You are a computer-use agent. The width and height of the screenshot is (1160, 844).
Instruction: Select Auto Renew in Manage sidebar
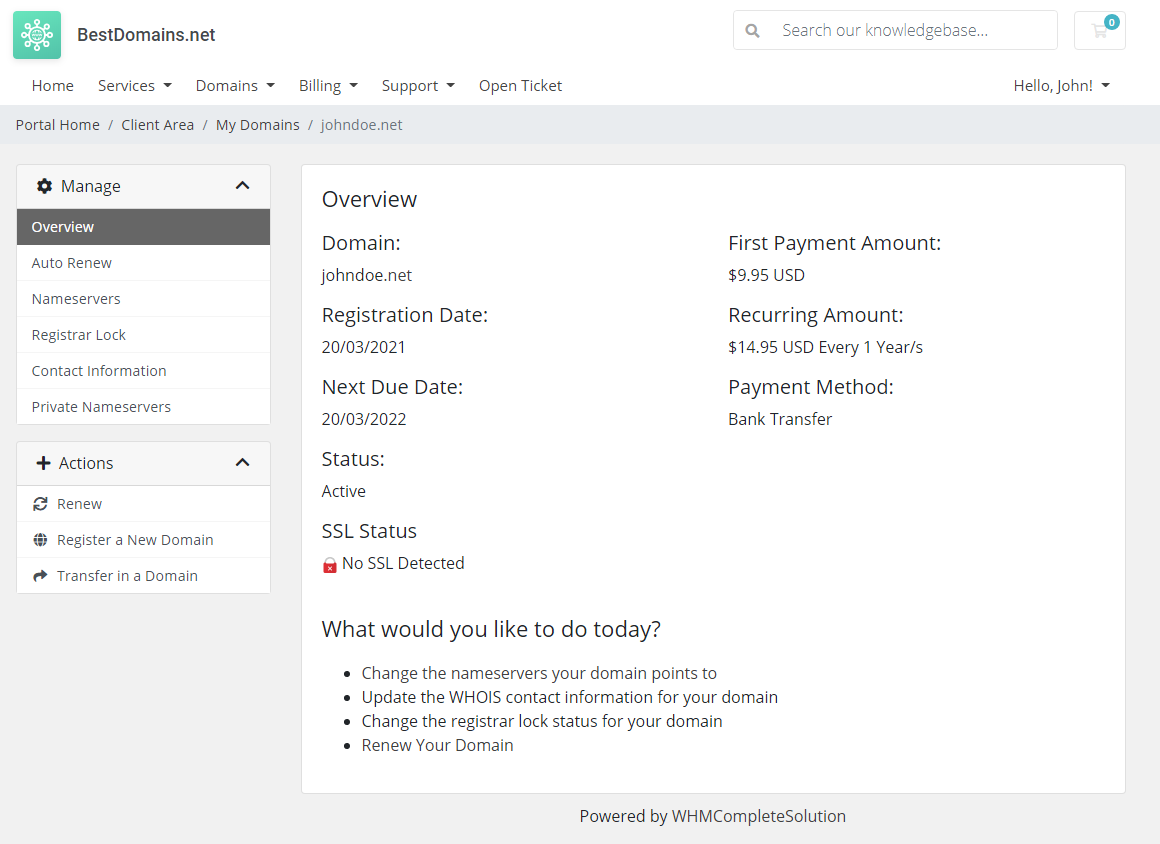pos(144,263)
